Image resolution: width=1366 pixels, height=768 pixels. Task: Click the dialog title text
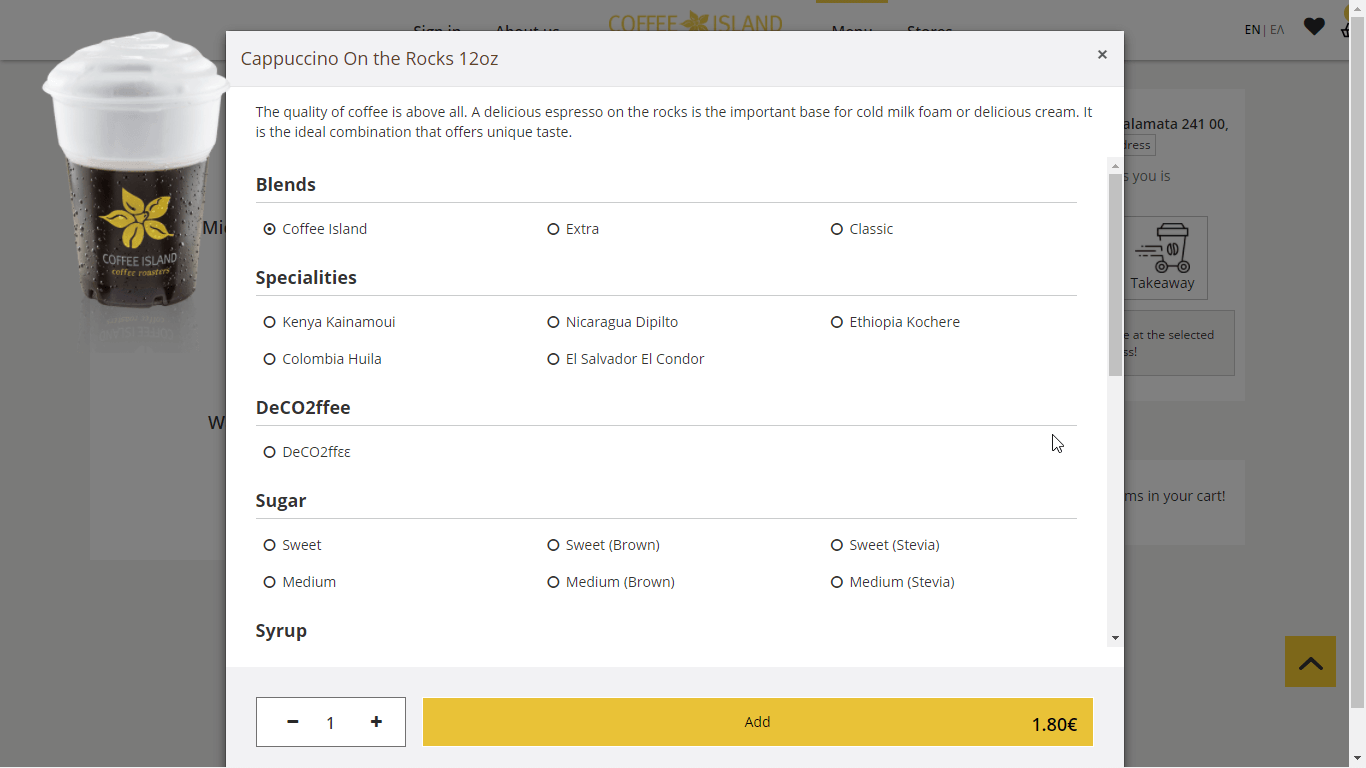pos(369,58)
